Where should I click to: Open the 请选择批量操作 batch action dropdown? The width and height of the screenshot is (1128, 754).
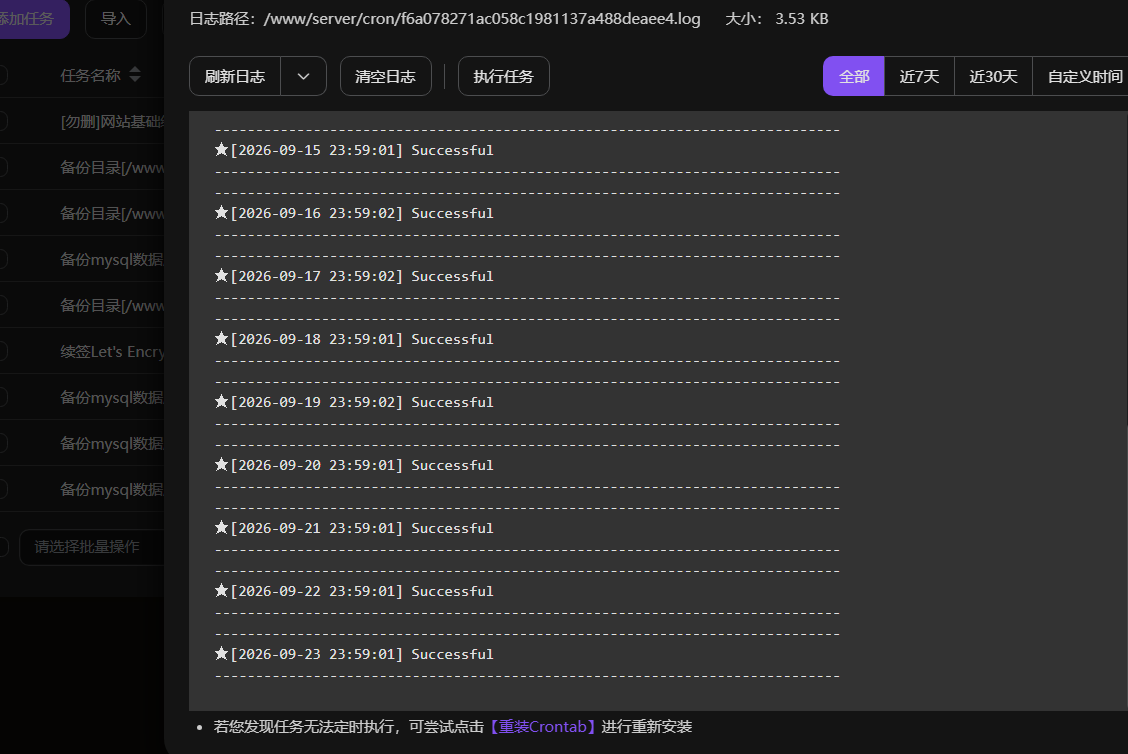pyautogui.click(x=92, y=547)
